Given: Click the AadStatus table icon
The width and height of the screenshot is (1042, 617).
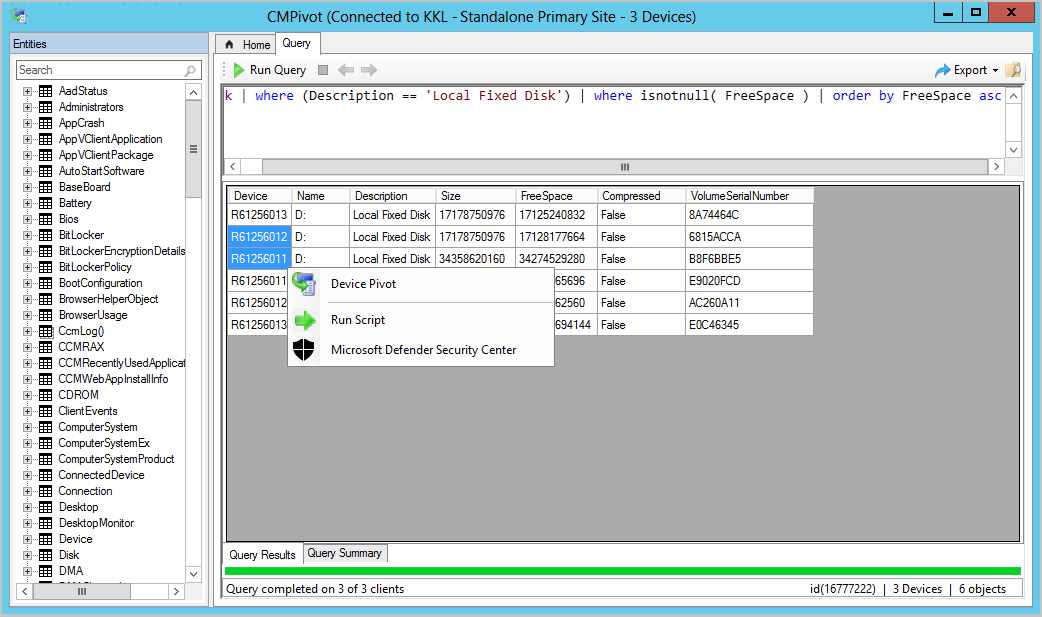Looking at the screenshot, I should [45, 91].
